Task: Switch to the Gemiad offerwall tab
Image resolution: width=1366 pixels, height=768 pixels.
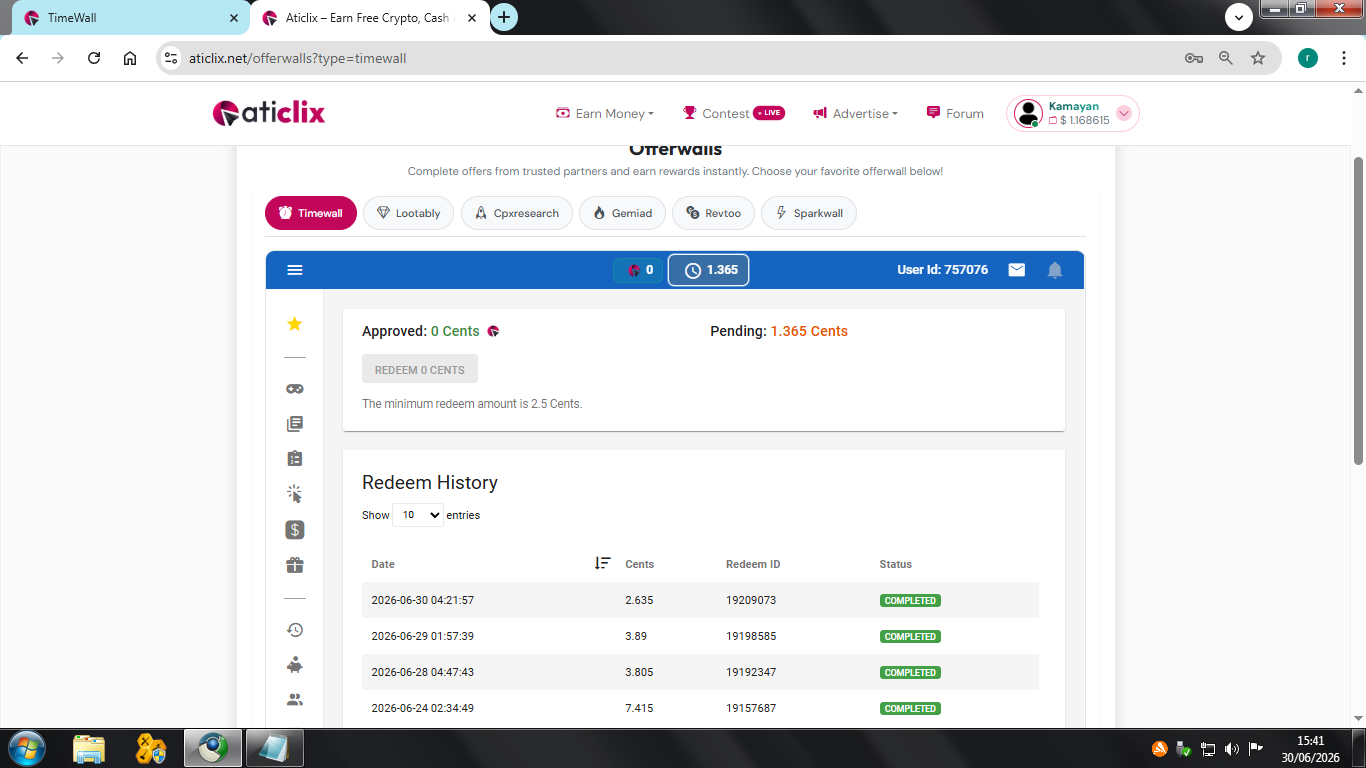Action: click(622, 213)
